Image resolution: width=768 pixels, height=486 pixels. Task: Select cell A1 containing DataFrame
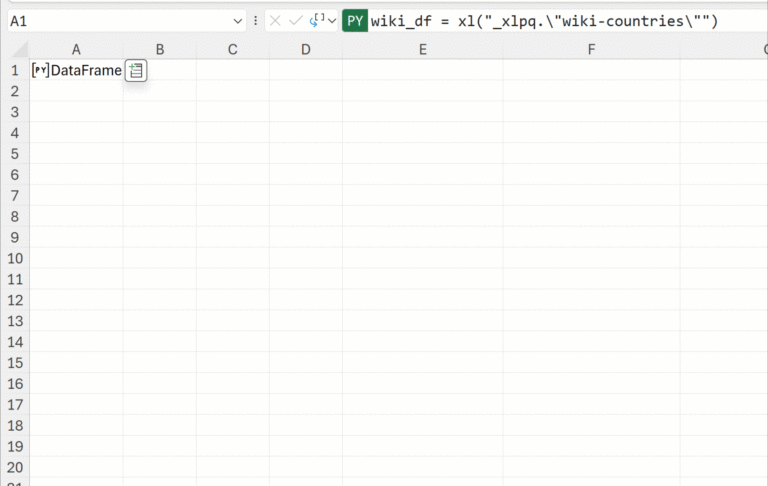(76, 71)
